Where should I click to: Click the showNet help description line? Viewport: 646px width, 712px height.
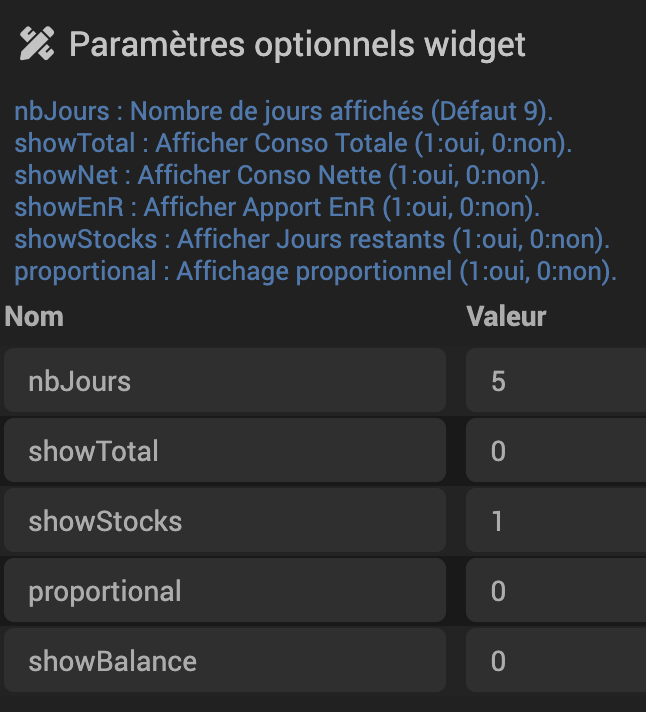point(281,175)
